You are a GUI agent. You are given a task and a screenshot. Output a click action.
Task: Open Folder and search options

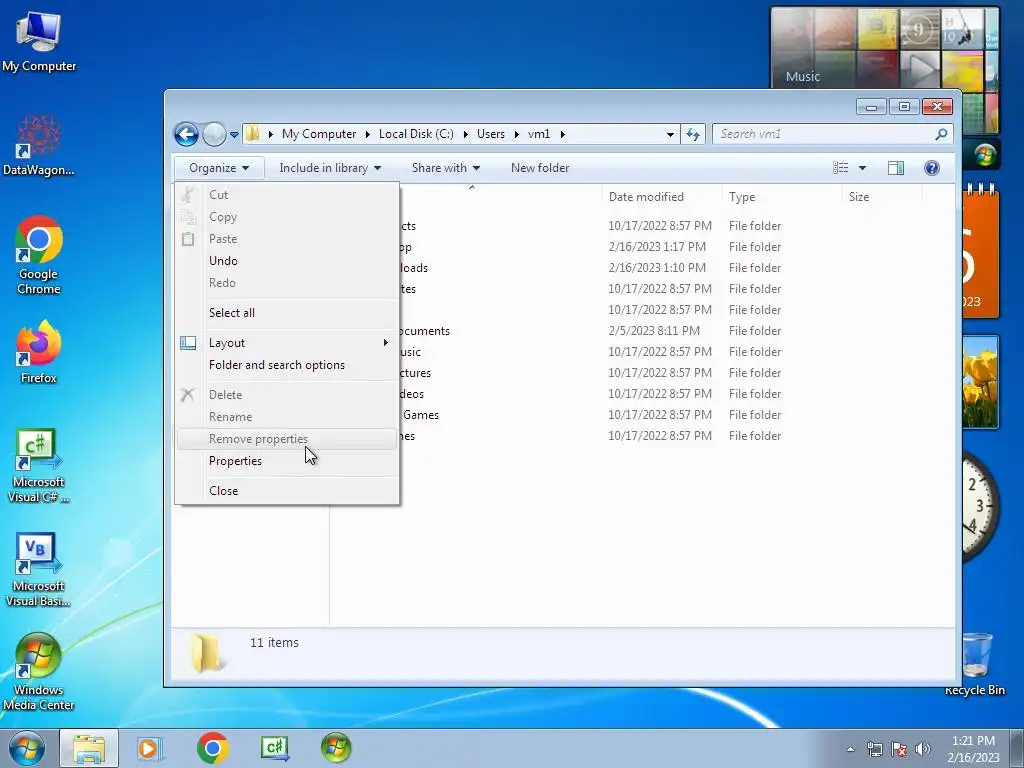click(x=287, y=365)
